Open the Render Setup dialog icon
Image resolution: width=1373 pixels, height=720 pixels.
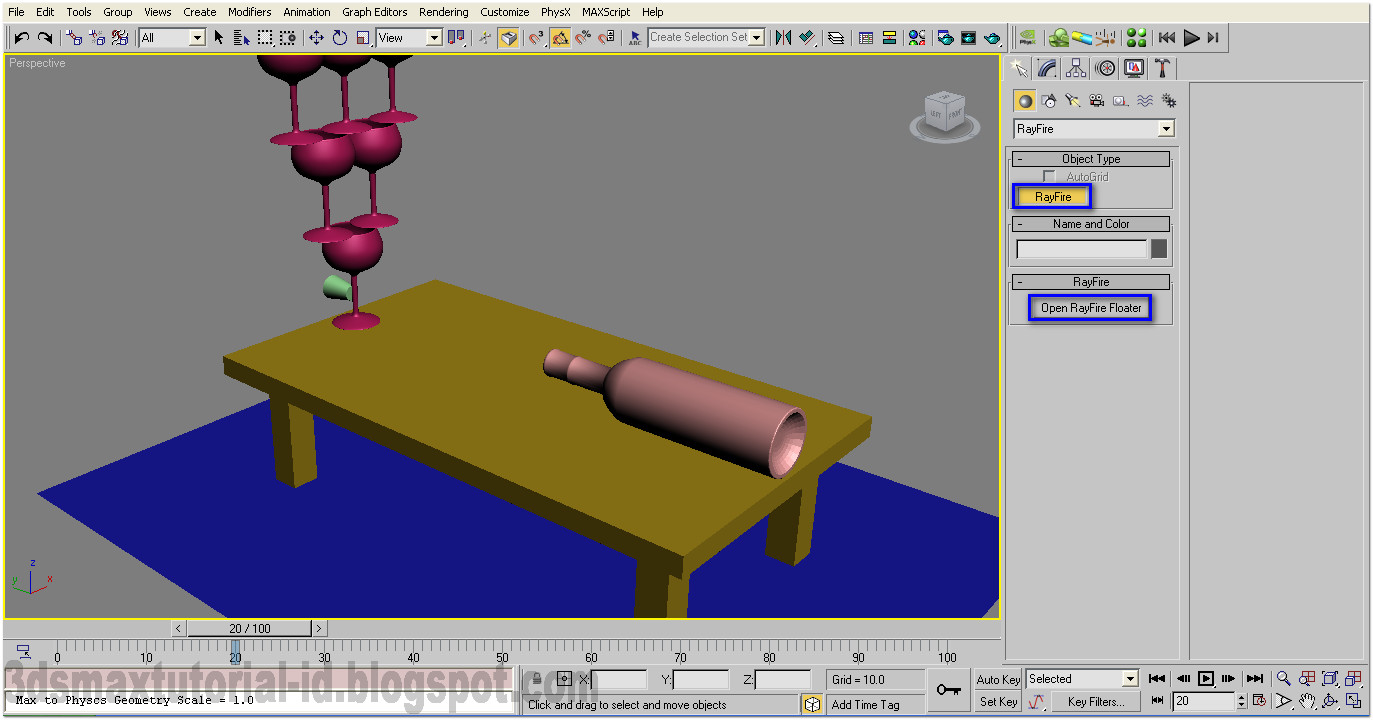(x=945, y=37)
